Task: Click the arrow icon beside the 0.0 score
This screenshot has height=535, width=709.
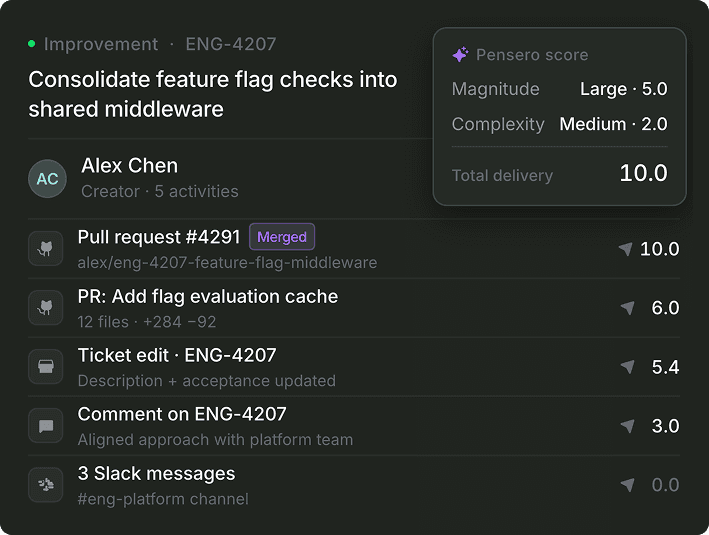Action: pyautogui.click(x=627, y=485)
